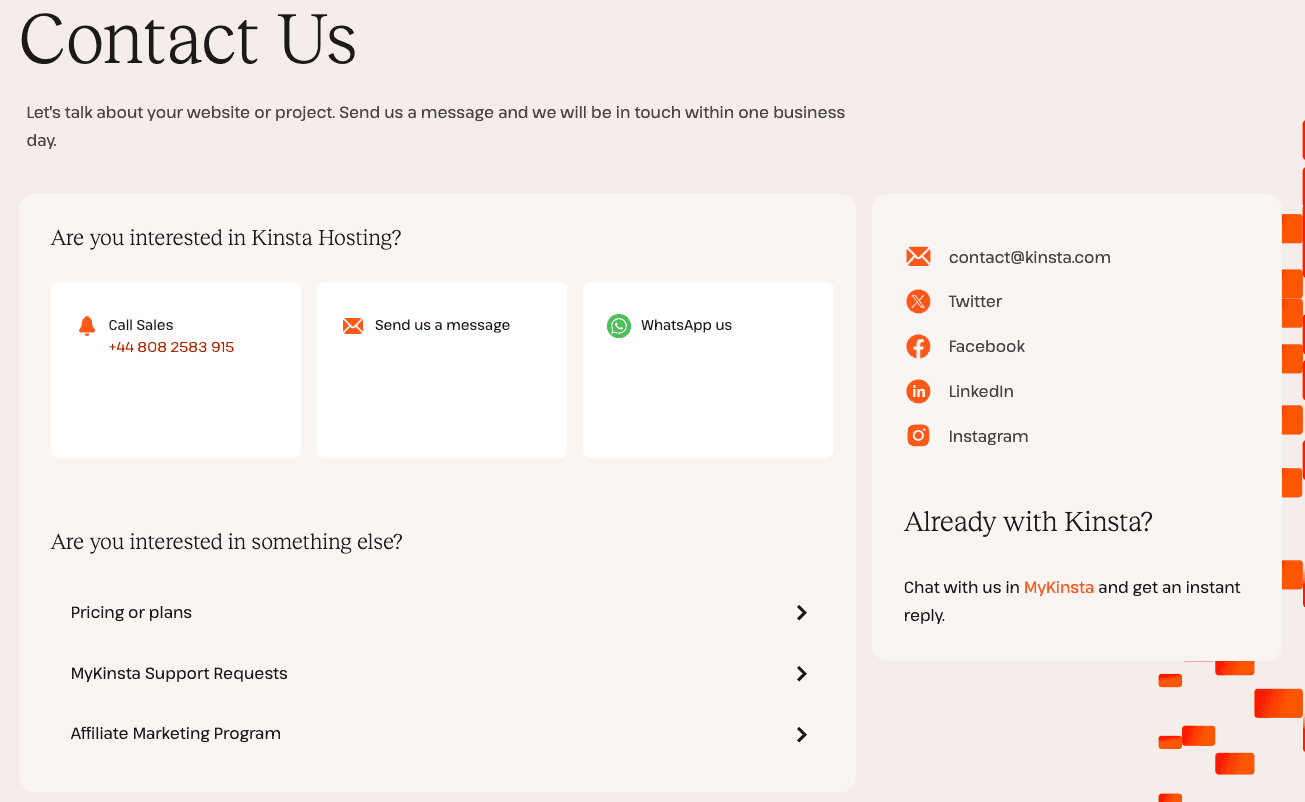The width and height of the screenshot is (1305, 802).
Task: Expand Affiliate Marketing Program chevron
Action: pyautogui.click(x=801, y=735)
